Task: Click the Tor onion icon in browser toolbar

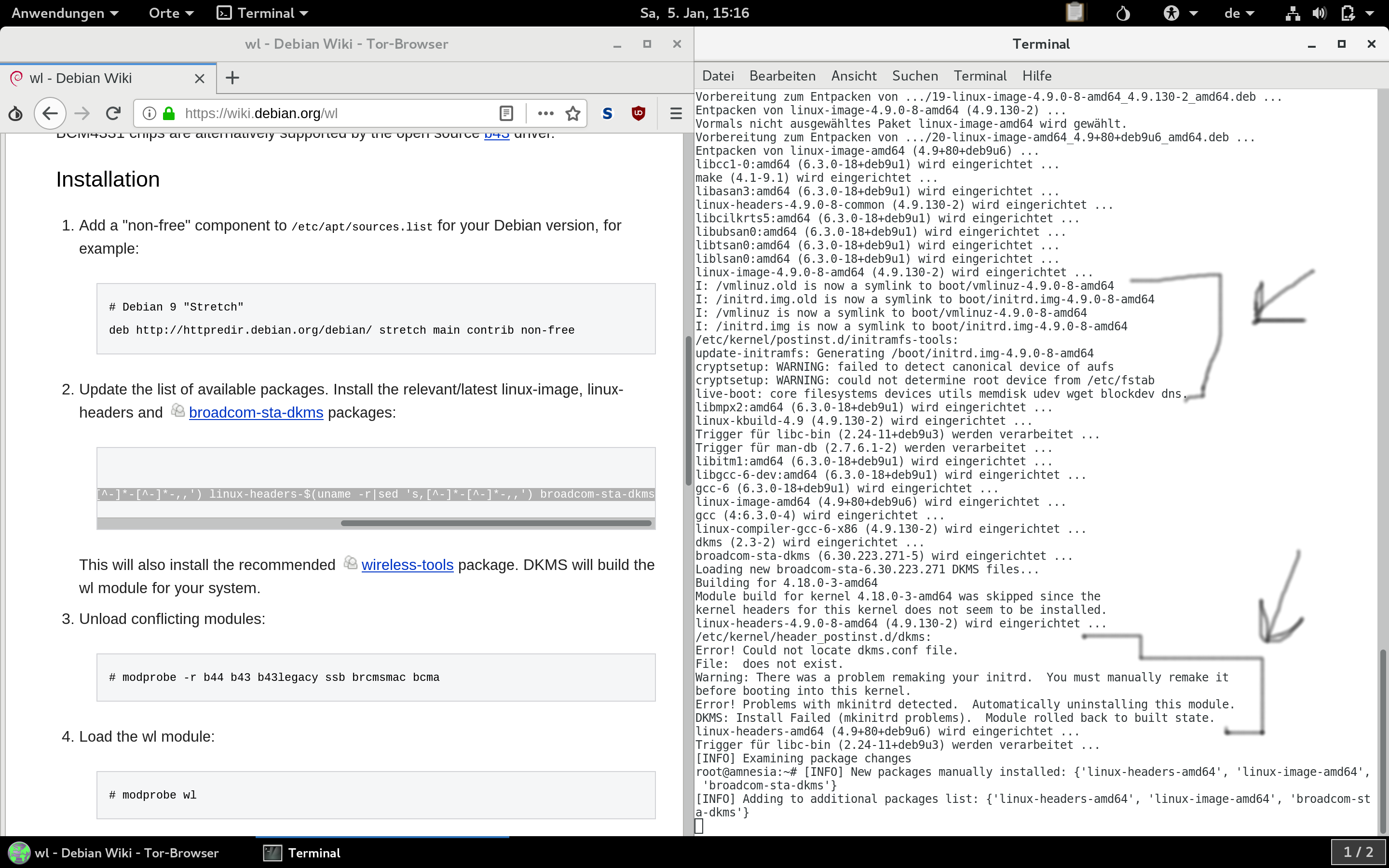Action: (15, 114)
